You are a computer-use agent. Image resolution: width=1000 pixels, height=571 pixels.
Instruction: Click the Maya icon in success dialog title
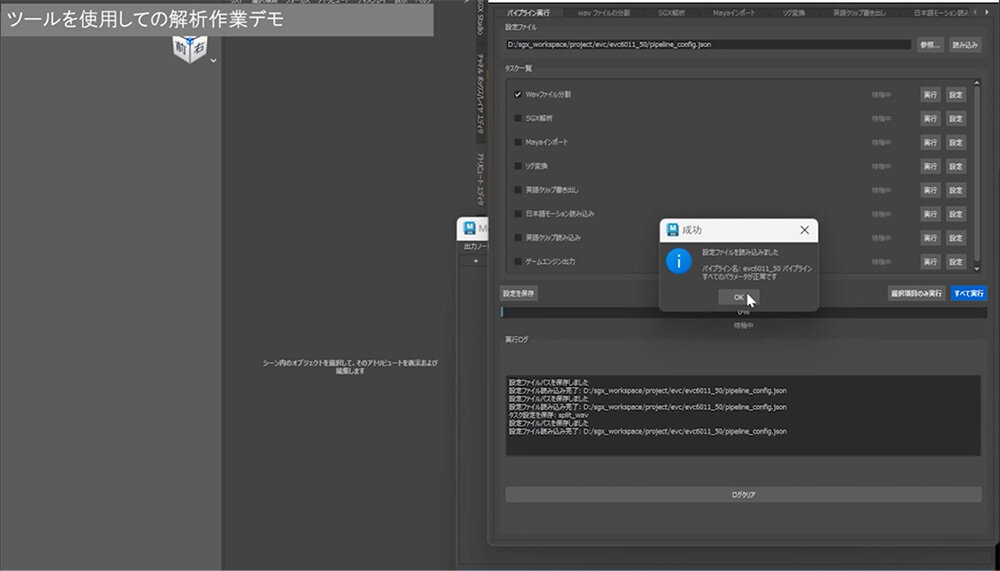click(672, 230)
